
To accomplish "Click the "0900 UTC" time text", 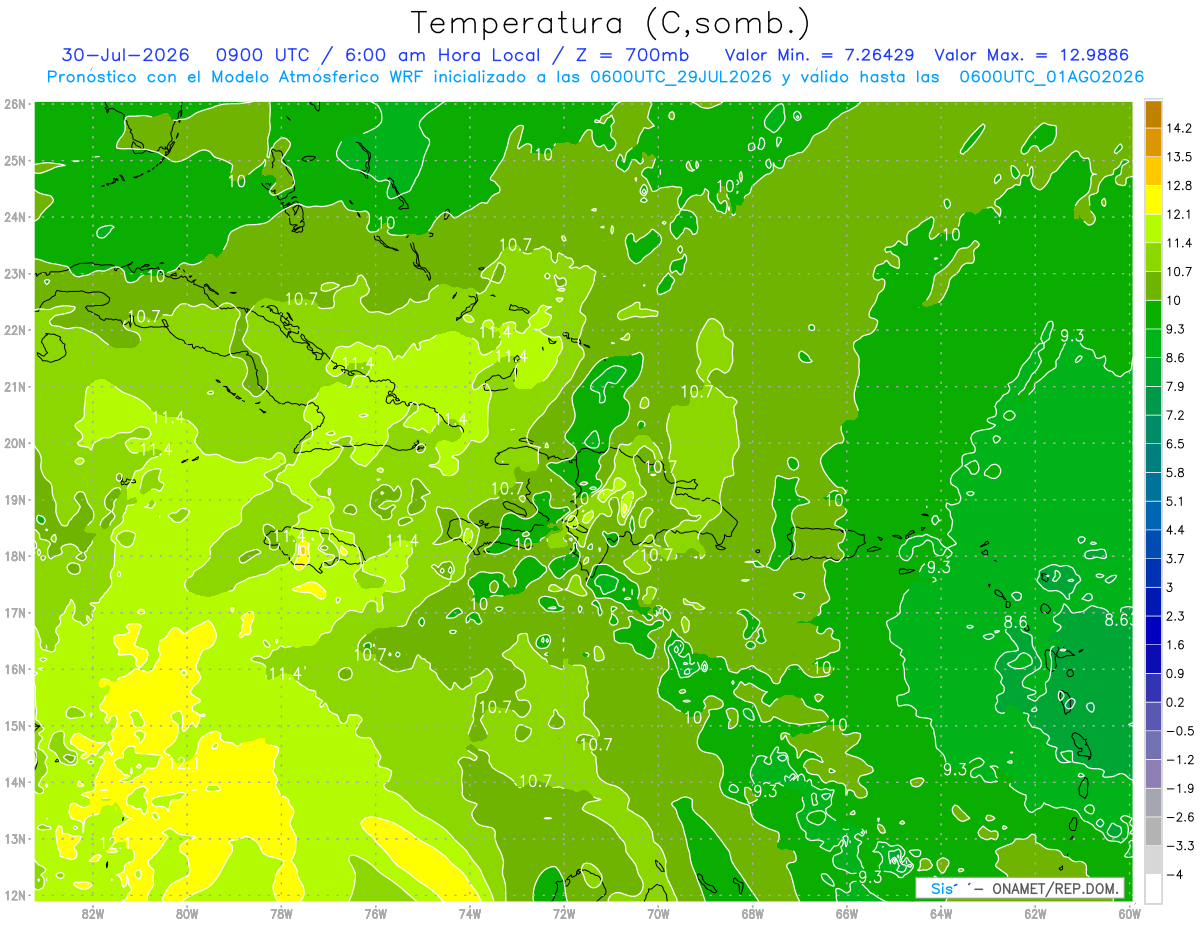I will point(263,55).
